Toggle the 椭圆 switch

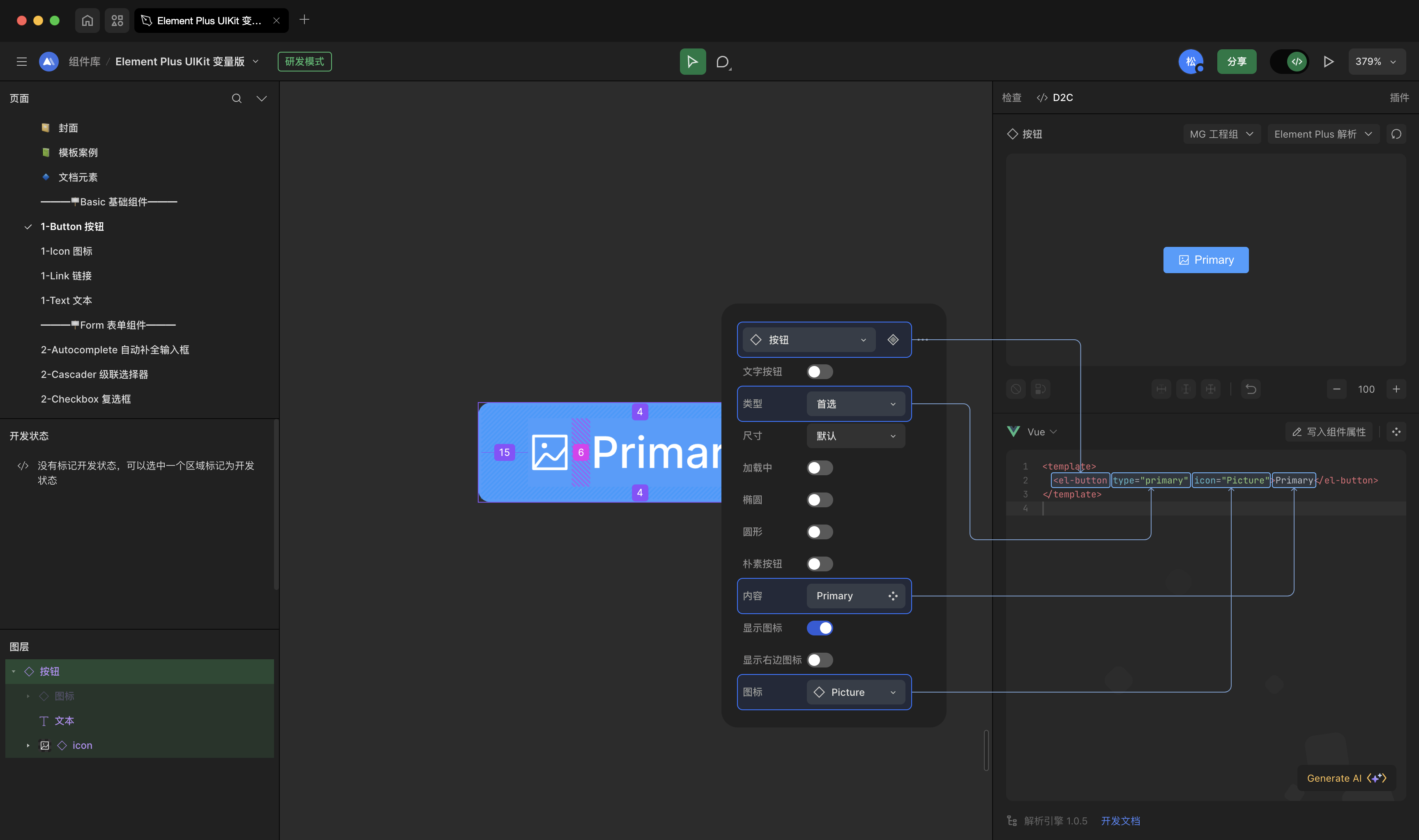coord(820,500)
